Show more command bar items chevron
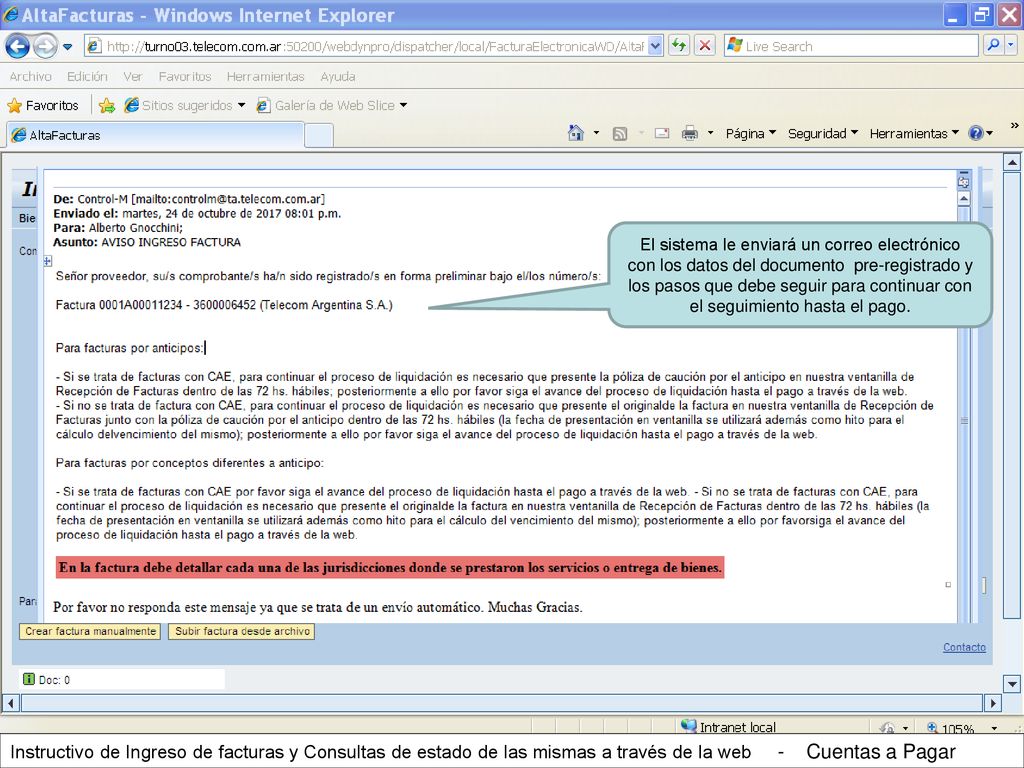The height and width of the screenshot is (768, 1024). coord(1014,125)
